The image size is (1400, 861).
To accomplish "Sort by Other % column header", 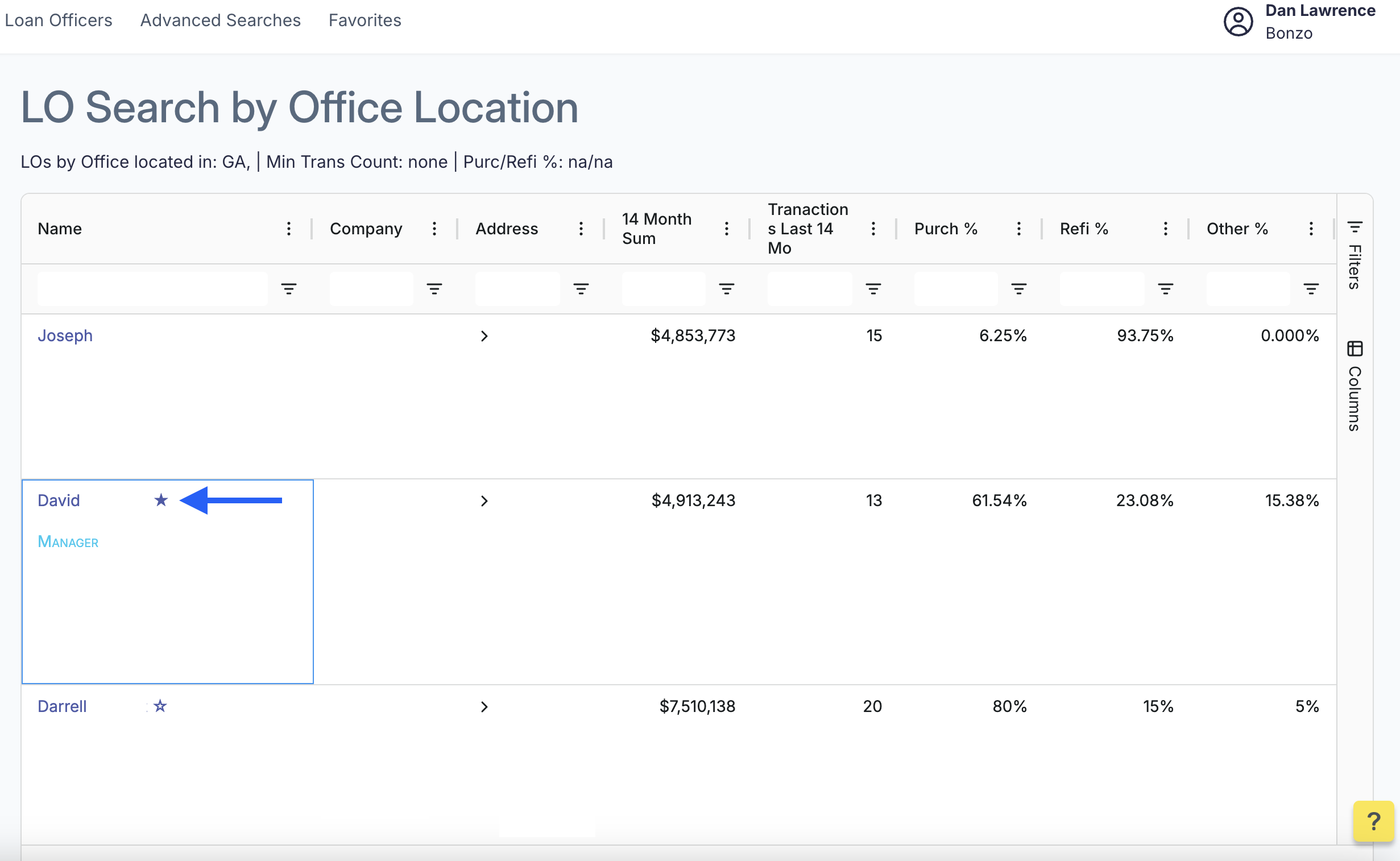I will [x=1237, y=229].
